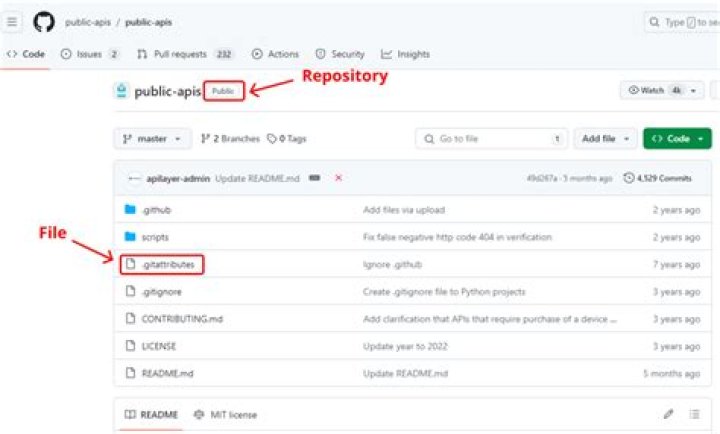Viewport: 720px width, 434px height.
Task: Focus the Type / to search field
Action: click(682, 22)
